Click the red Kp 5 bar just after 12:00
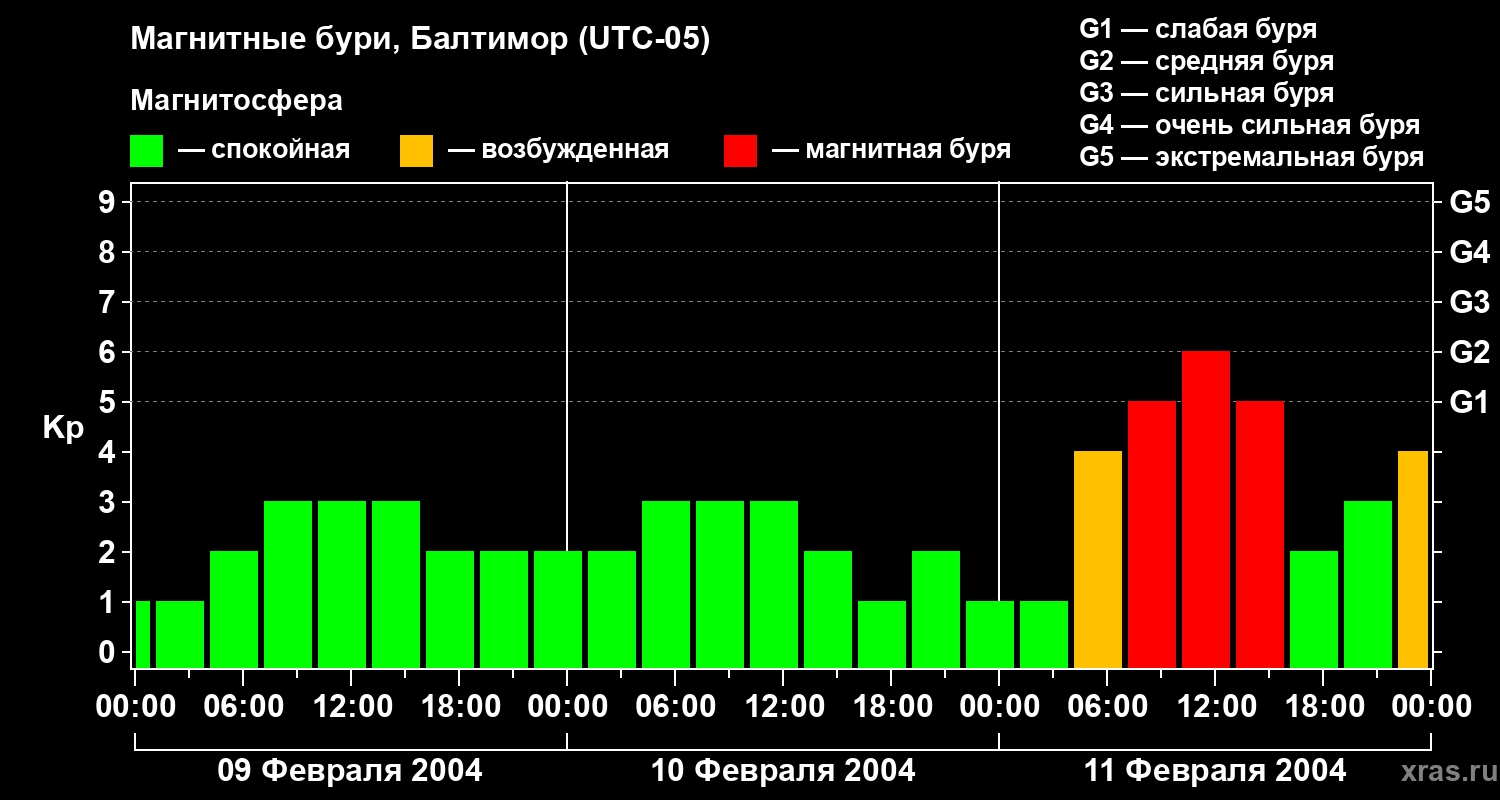The width and height of the screenshot is (1500, 800). 1260,535
